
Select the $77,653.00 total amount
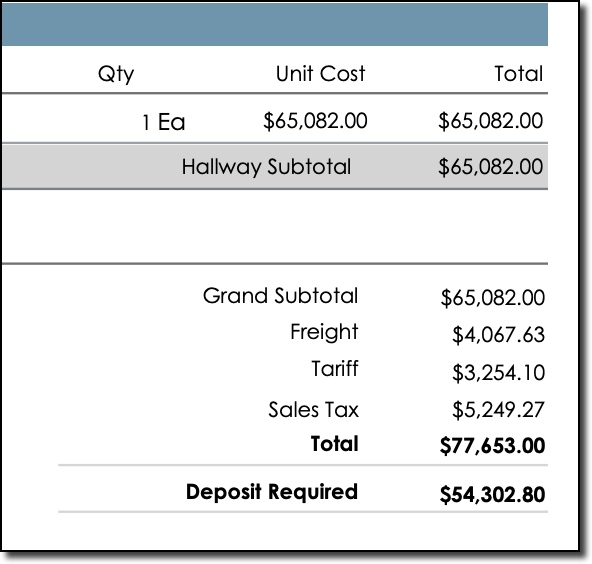(492, 445)
